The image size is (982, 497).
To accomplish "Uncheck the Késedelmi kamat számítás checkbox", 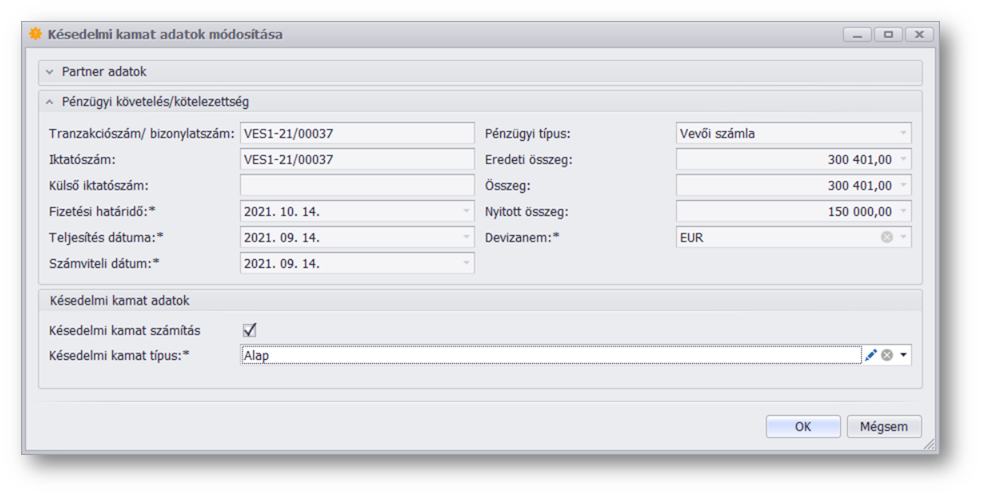I will [x=250, y=330].
